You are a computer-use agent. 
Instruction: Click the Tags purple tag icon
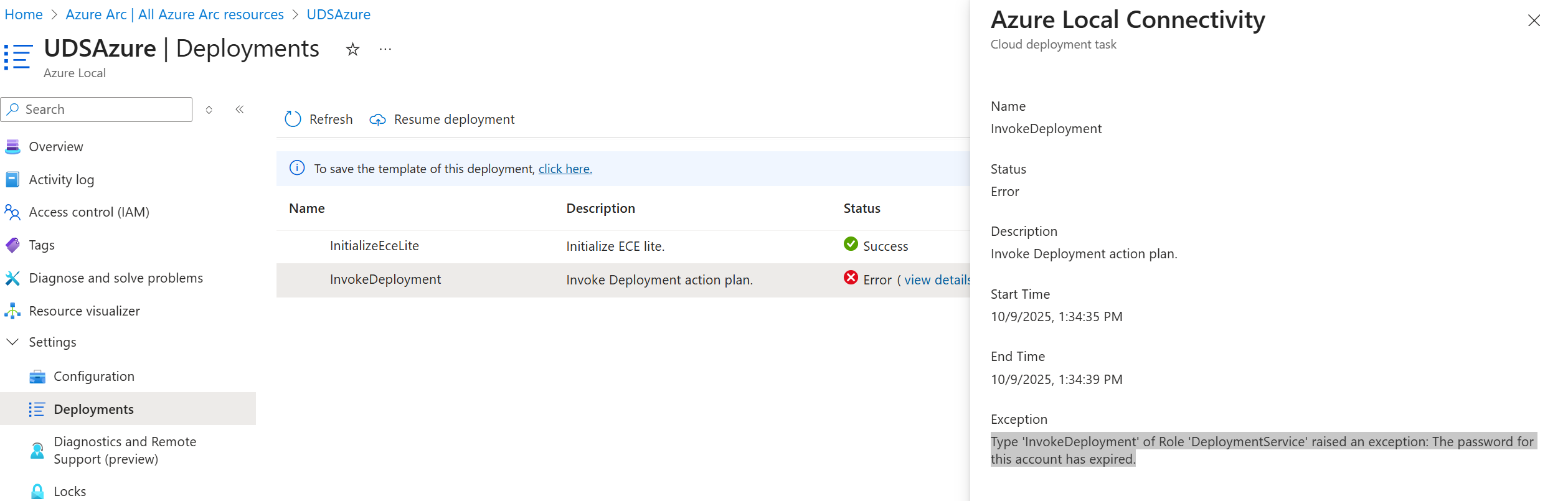pyautogui.click(x=12, y=245)
